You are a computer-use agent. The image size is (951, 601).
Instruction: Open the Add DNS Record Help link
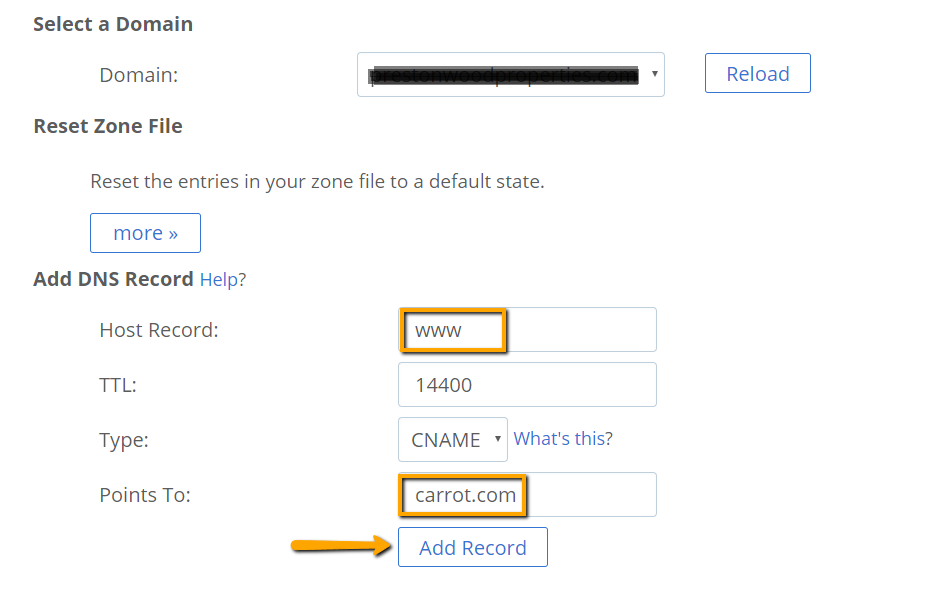coord(223,280)
